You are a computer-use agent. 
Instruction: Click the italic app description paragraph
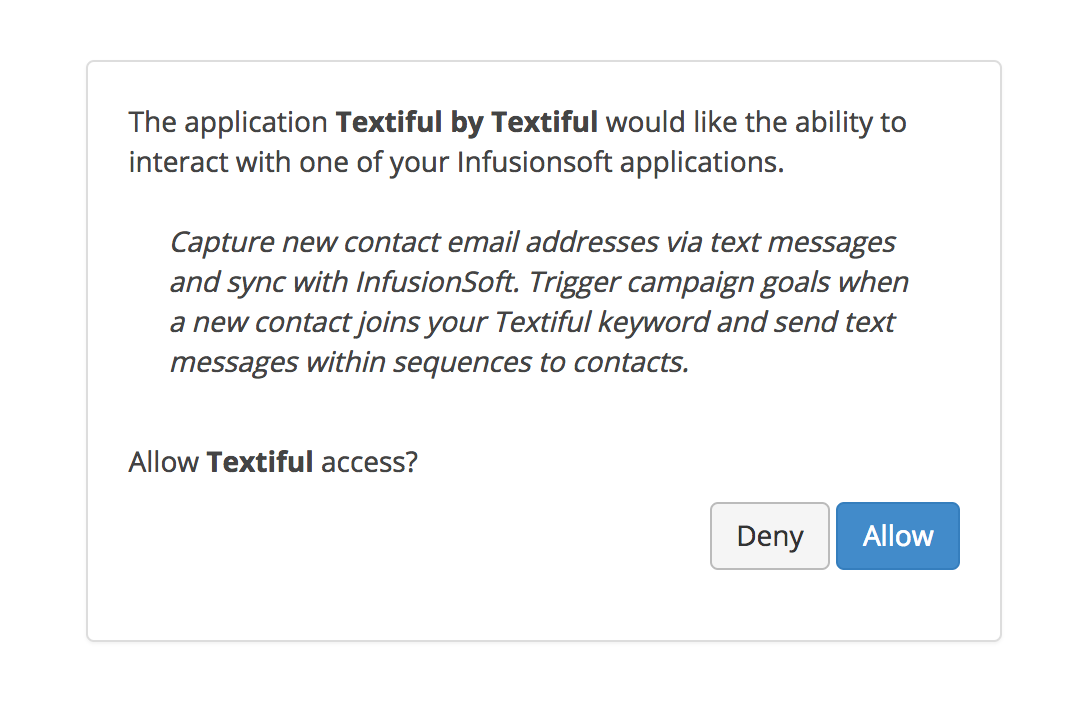[539, 302]
